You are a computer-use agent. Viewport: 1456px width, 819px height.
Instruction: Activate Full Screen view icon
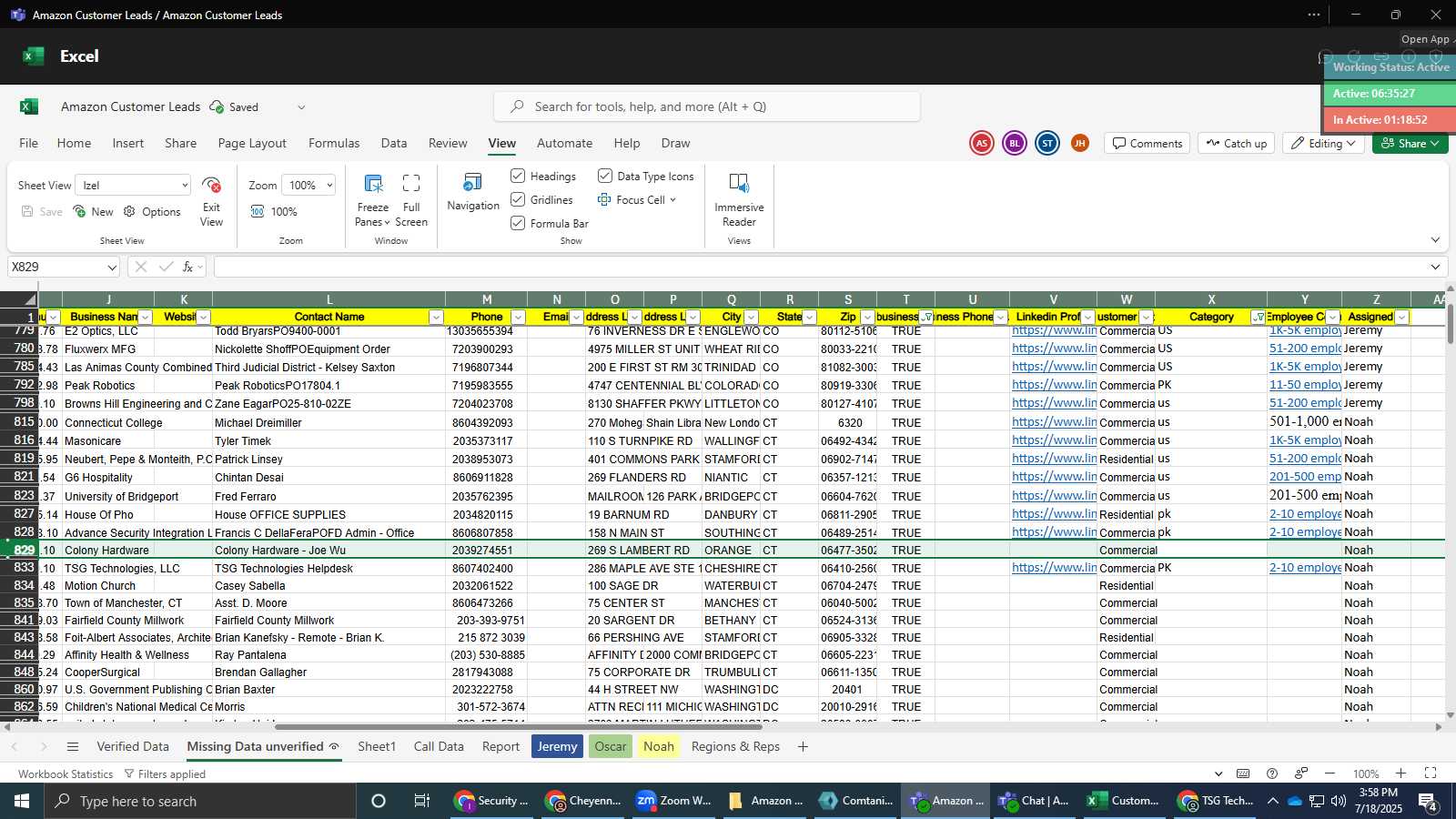[411, 183]
